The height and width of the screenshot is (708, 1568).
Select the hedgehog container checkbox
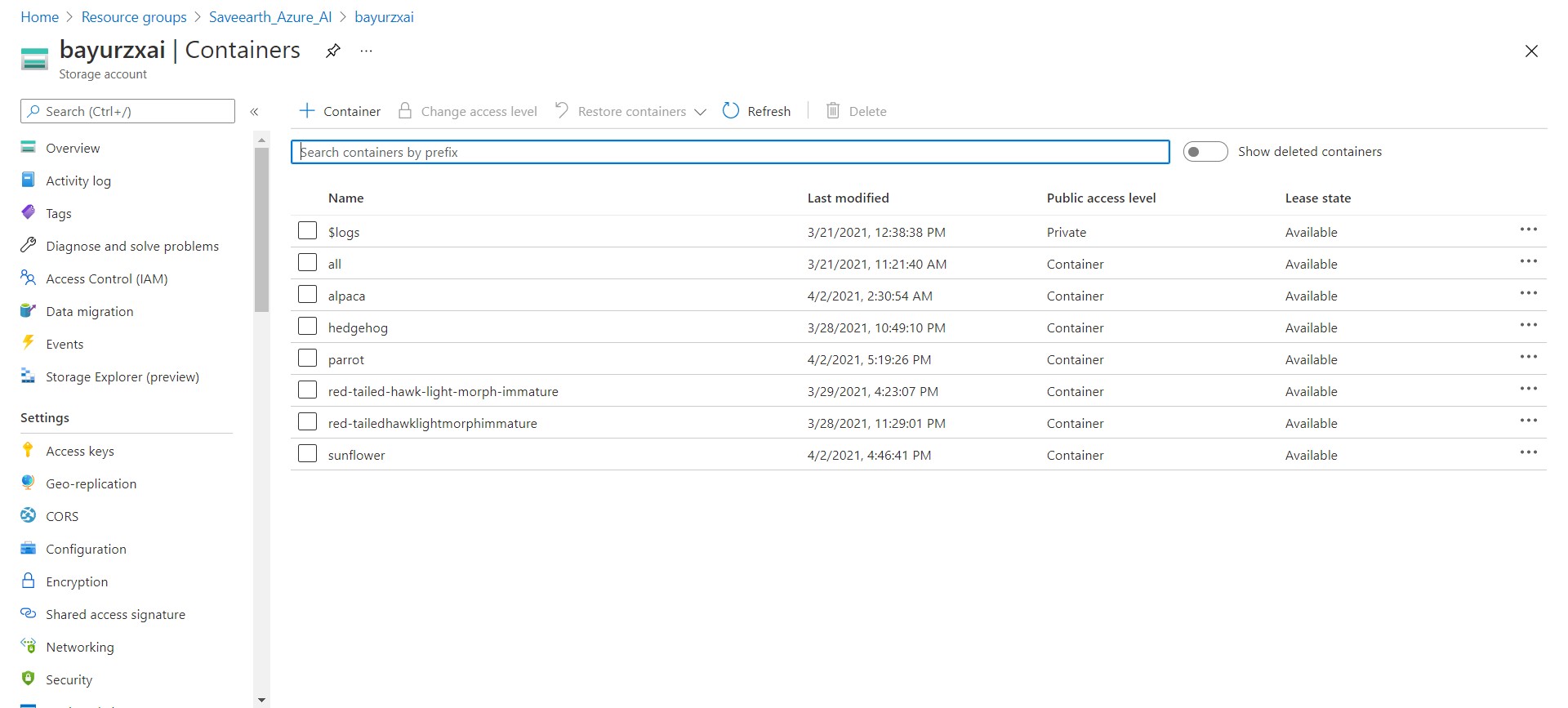307,327
